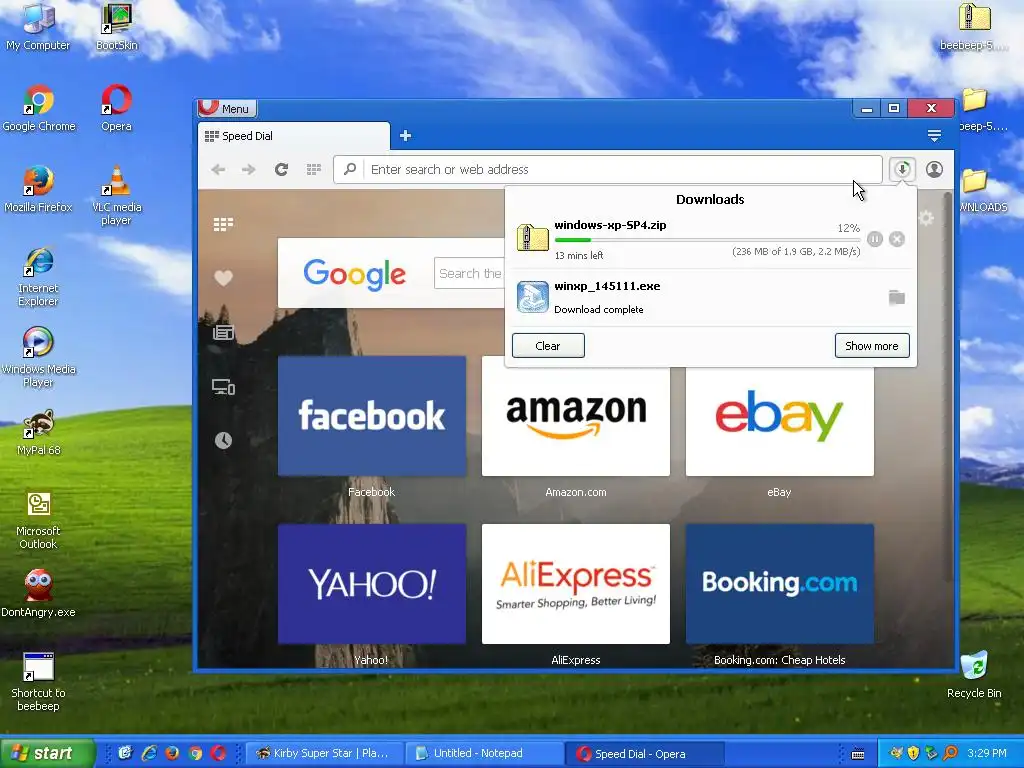Open the beebeep zip file on desktop
The height and width of the screenshot is (768, 1024).
pos(974,27)
